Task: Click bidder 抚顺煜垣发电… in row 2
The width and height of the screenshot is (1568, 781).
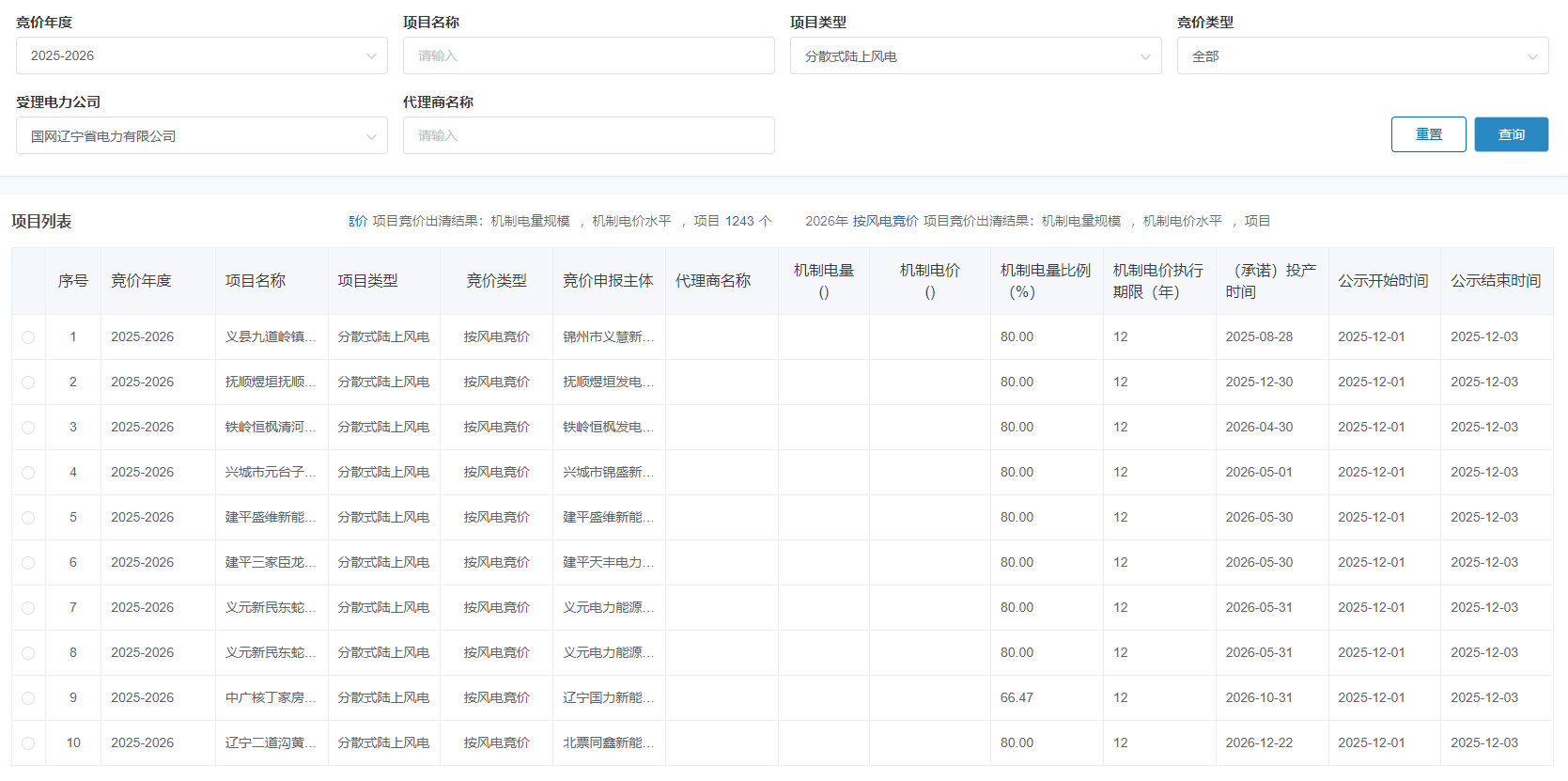Action: click(608, 383)
